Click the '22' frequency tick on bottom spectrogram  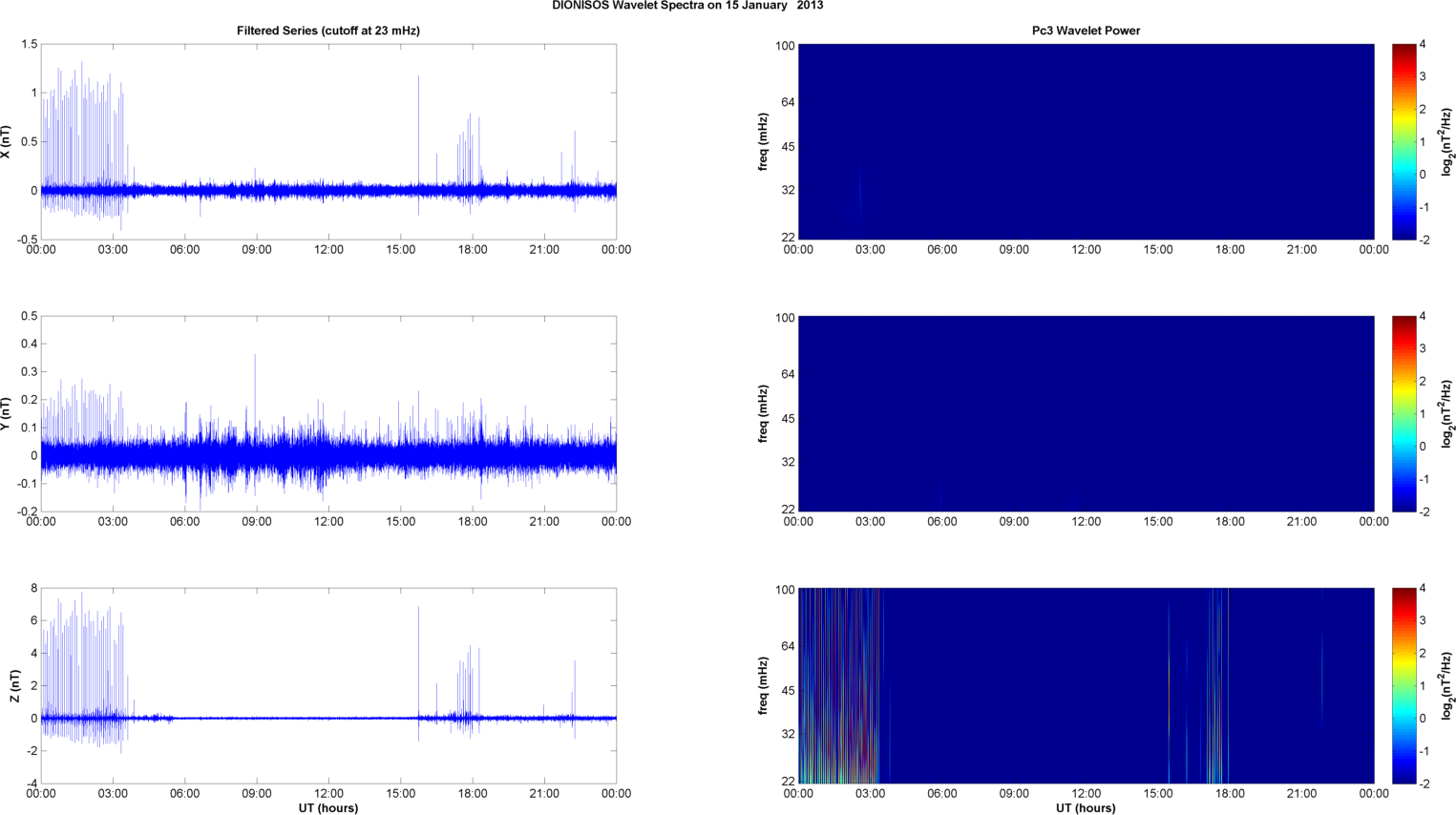pos(789,782)
